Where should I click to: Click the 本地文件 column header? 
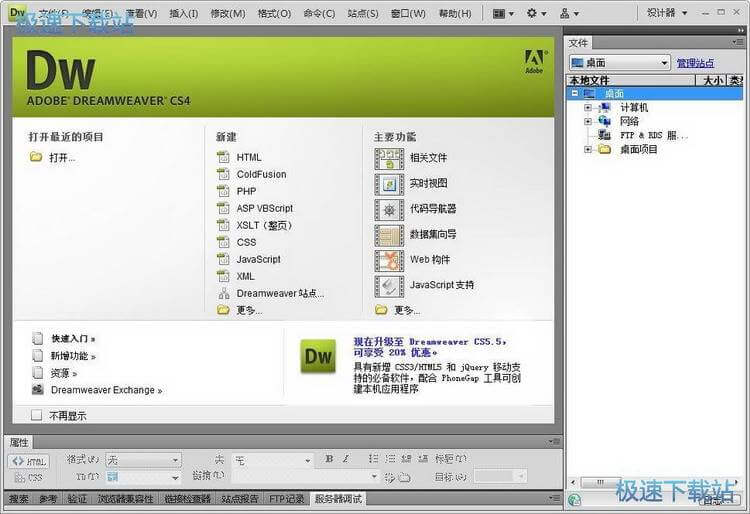(631, 80)
